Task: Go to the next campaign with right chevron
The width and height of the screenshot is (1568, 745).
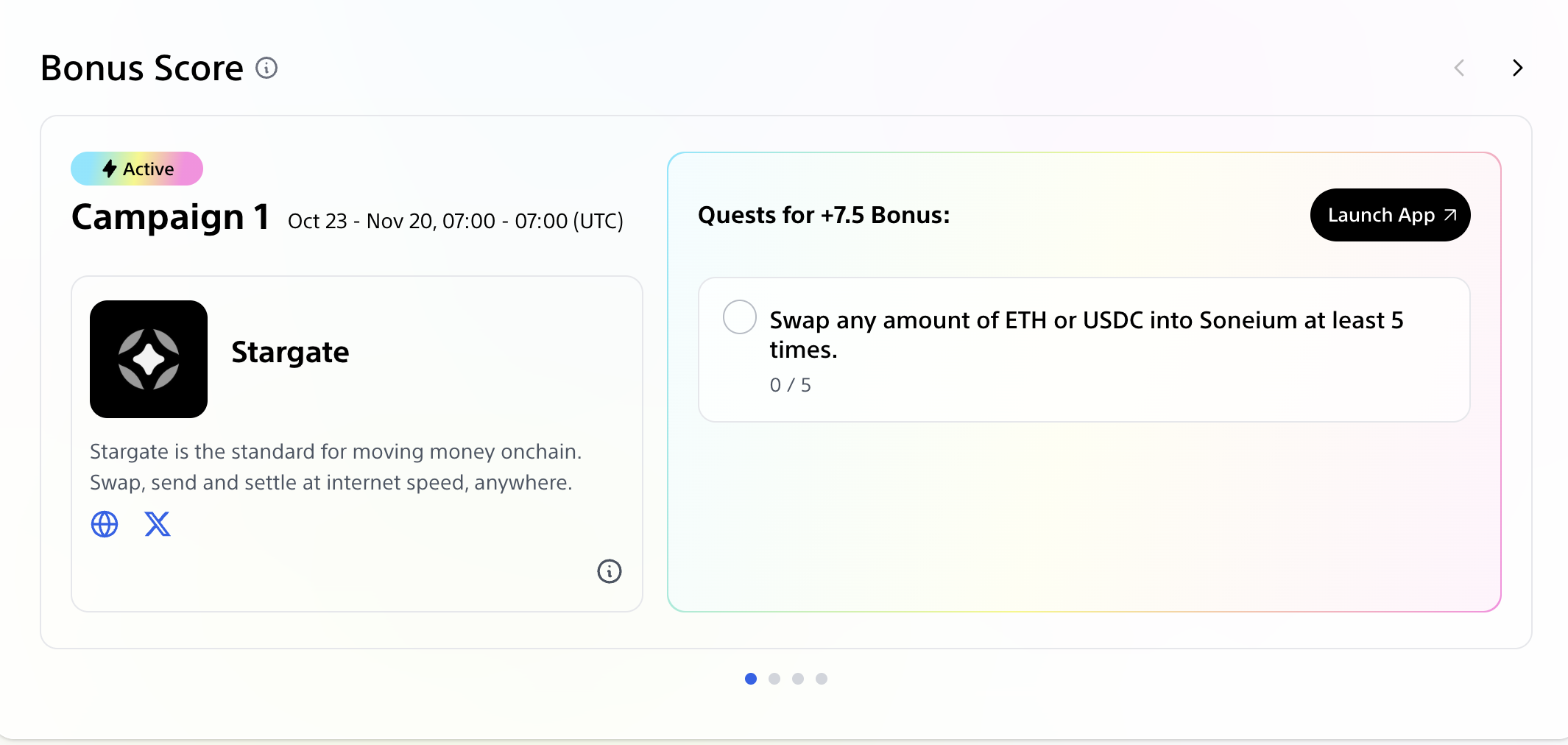Action: click(1517, 68)
